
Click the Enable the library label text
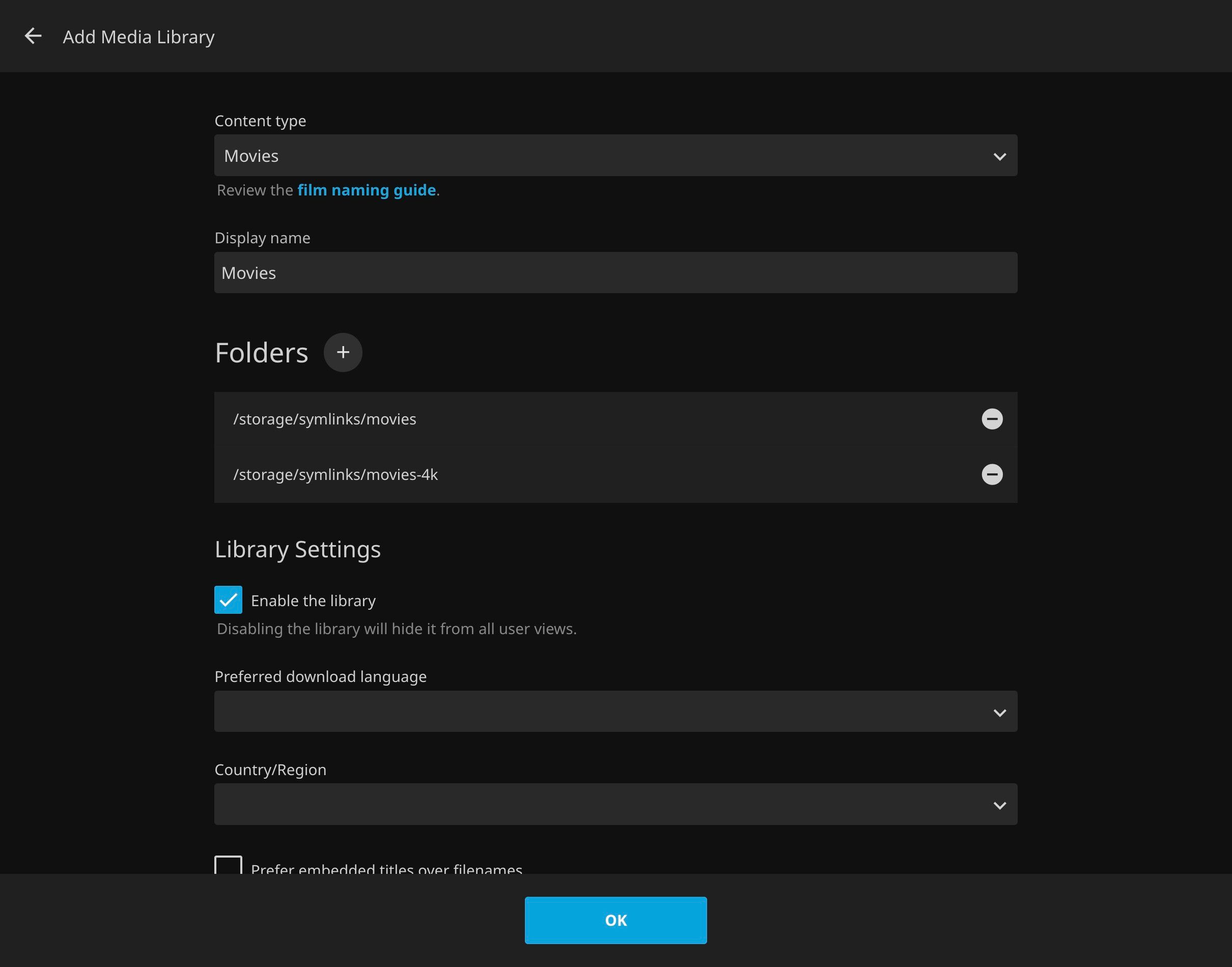(313, 601)
